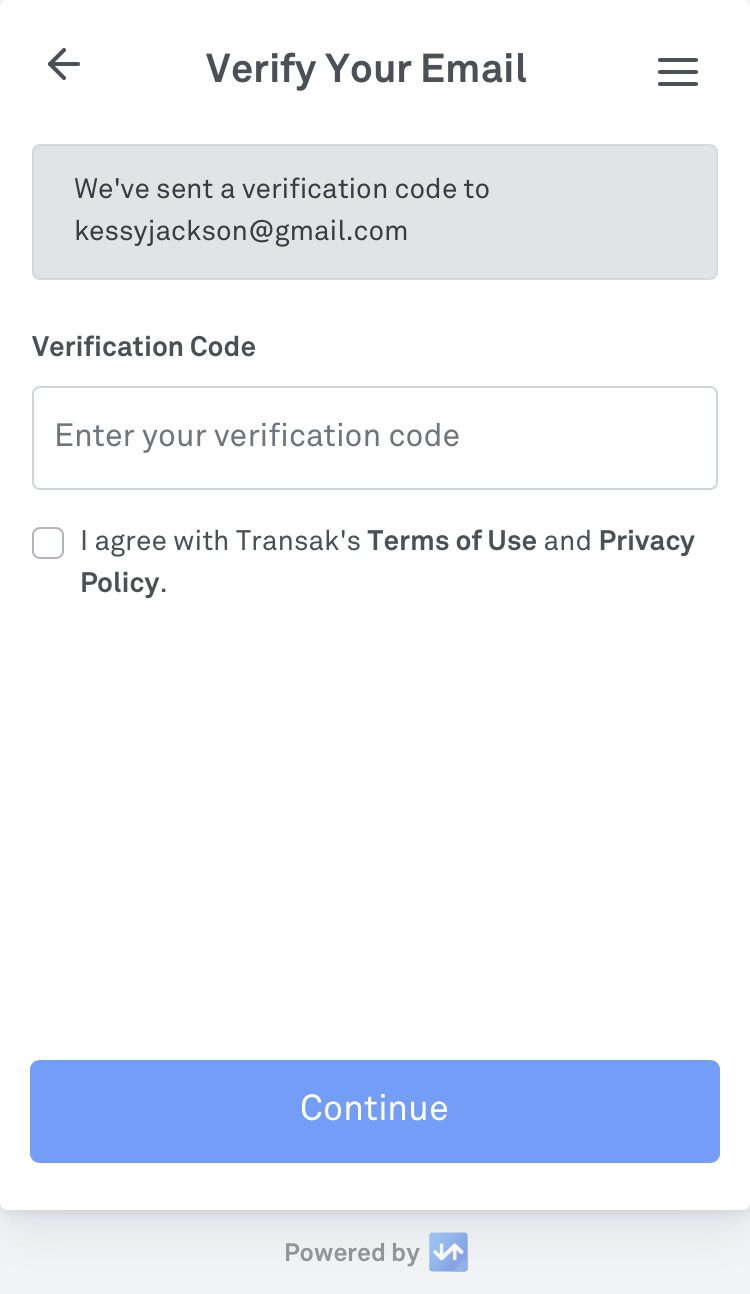Open the Terms of Use link
The width and height of the screenshot is (750, 1294).
click(452, 541)
